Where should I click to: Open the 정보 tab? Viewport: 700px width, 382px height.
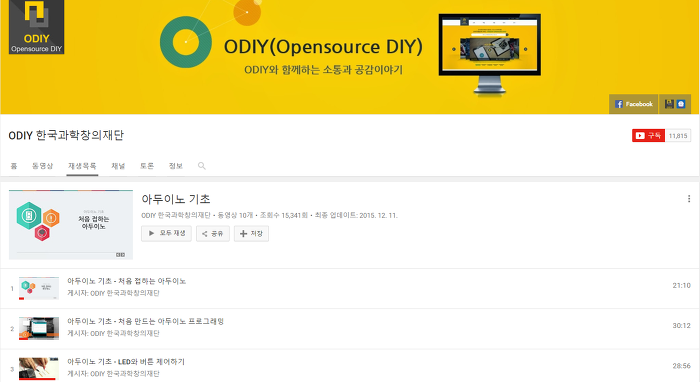click(176, 166)
